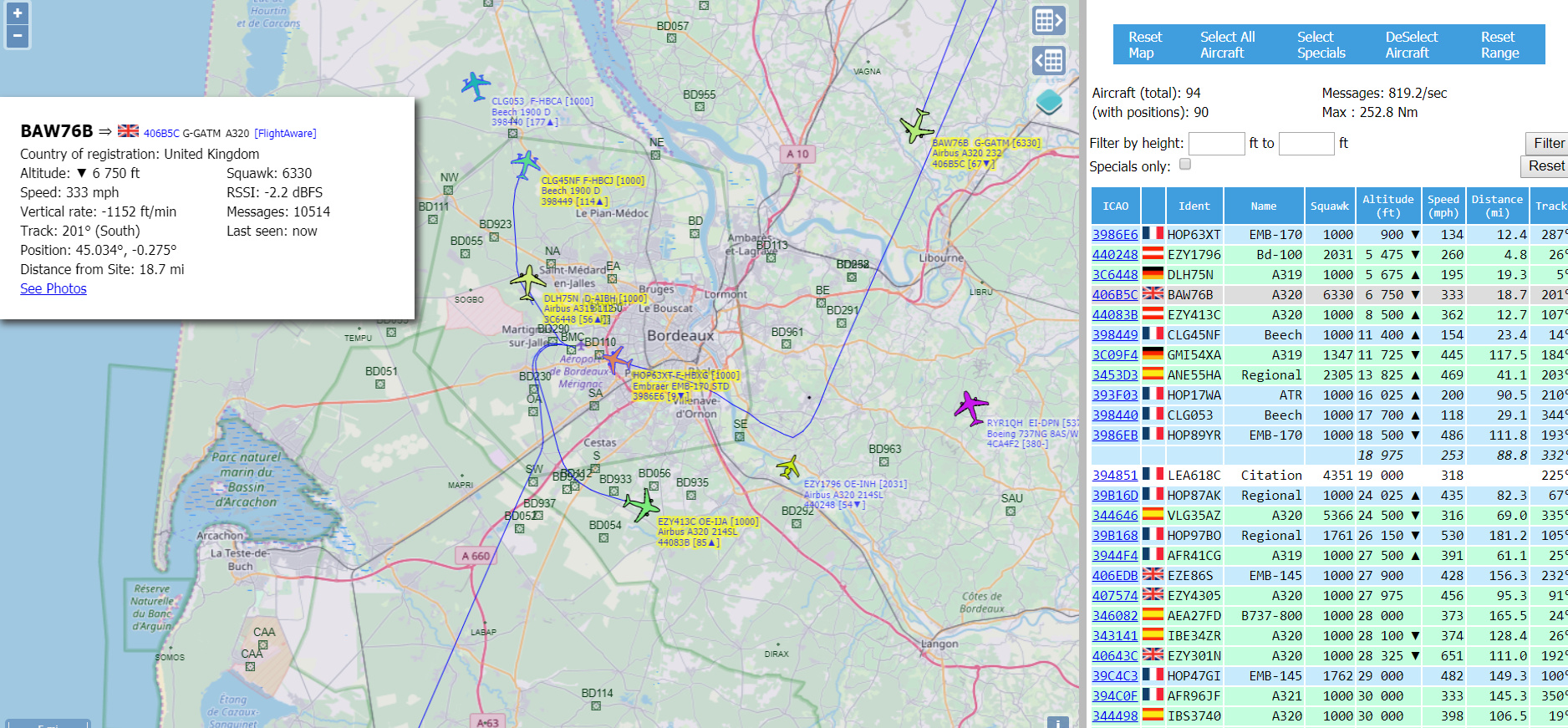The width and height of the screenshot is (1568, 728).
Task: Focus the minimum height filter field
Action: 1217,144
